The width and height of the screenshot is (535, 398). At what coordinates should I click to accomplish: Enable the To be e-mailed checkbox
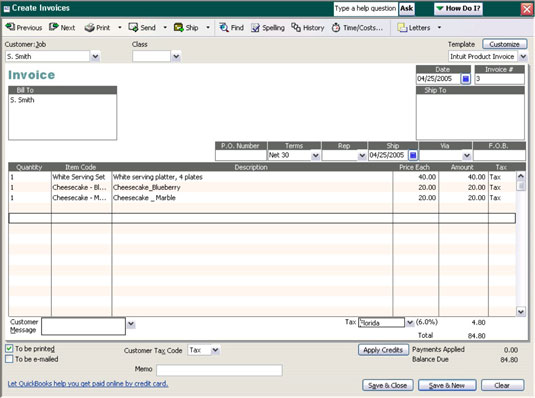pyautogui.click(x=9, y=359)
